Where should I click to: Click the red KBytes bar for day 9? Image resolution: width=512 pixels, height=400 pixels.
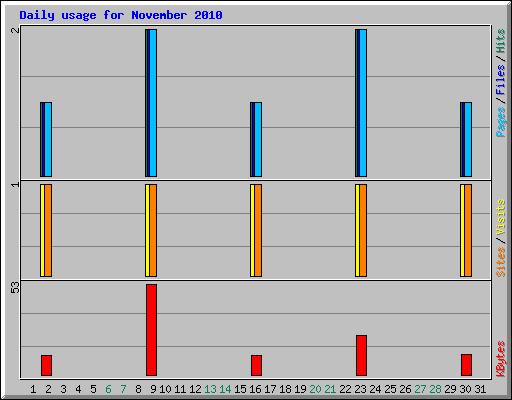[x=151, y=330]
